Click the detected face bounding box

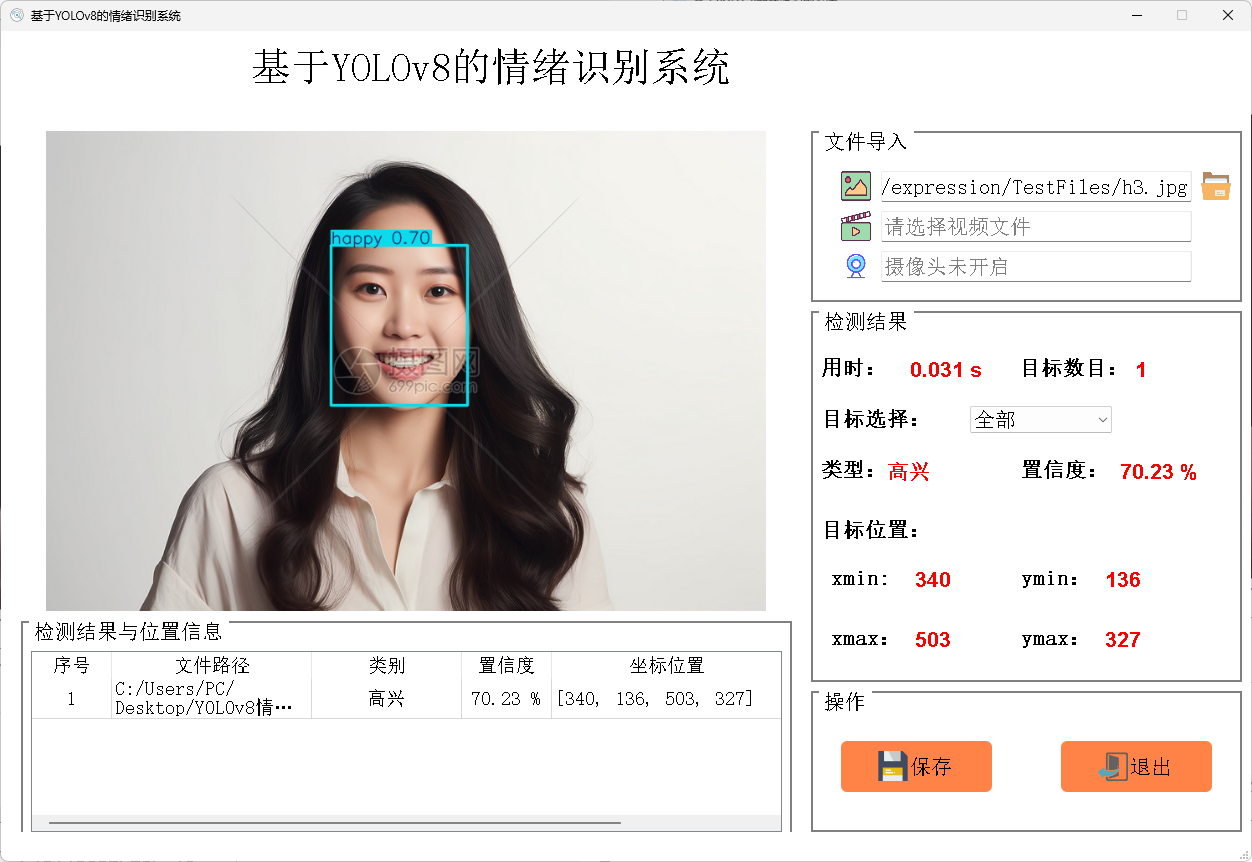pyautogui.click(x=399, y=325)
